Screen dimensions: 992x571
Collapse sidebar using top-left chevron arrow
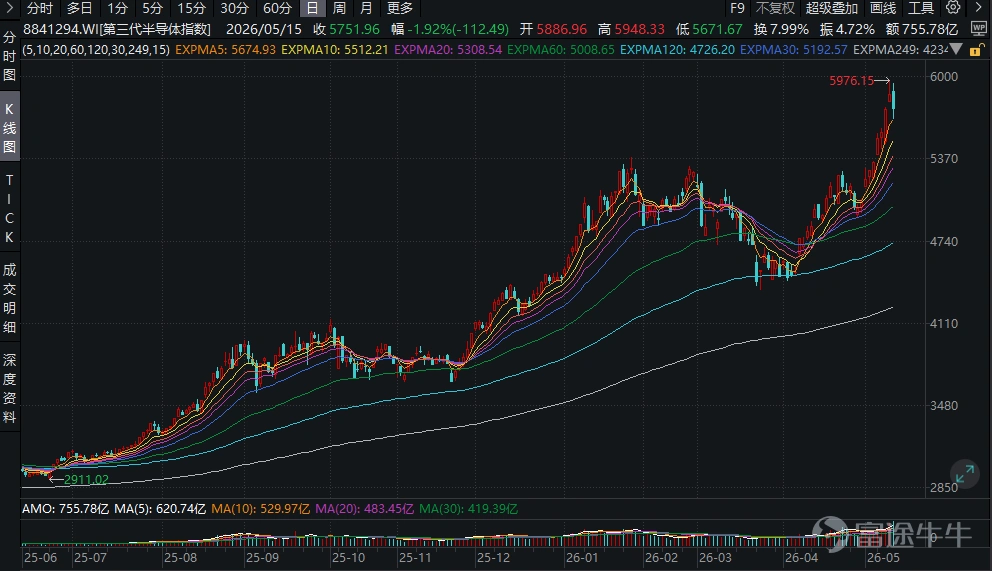tap(9, 8)
